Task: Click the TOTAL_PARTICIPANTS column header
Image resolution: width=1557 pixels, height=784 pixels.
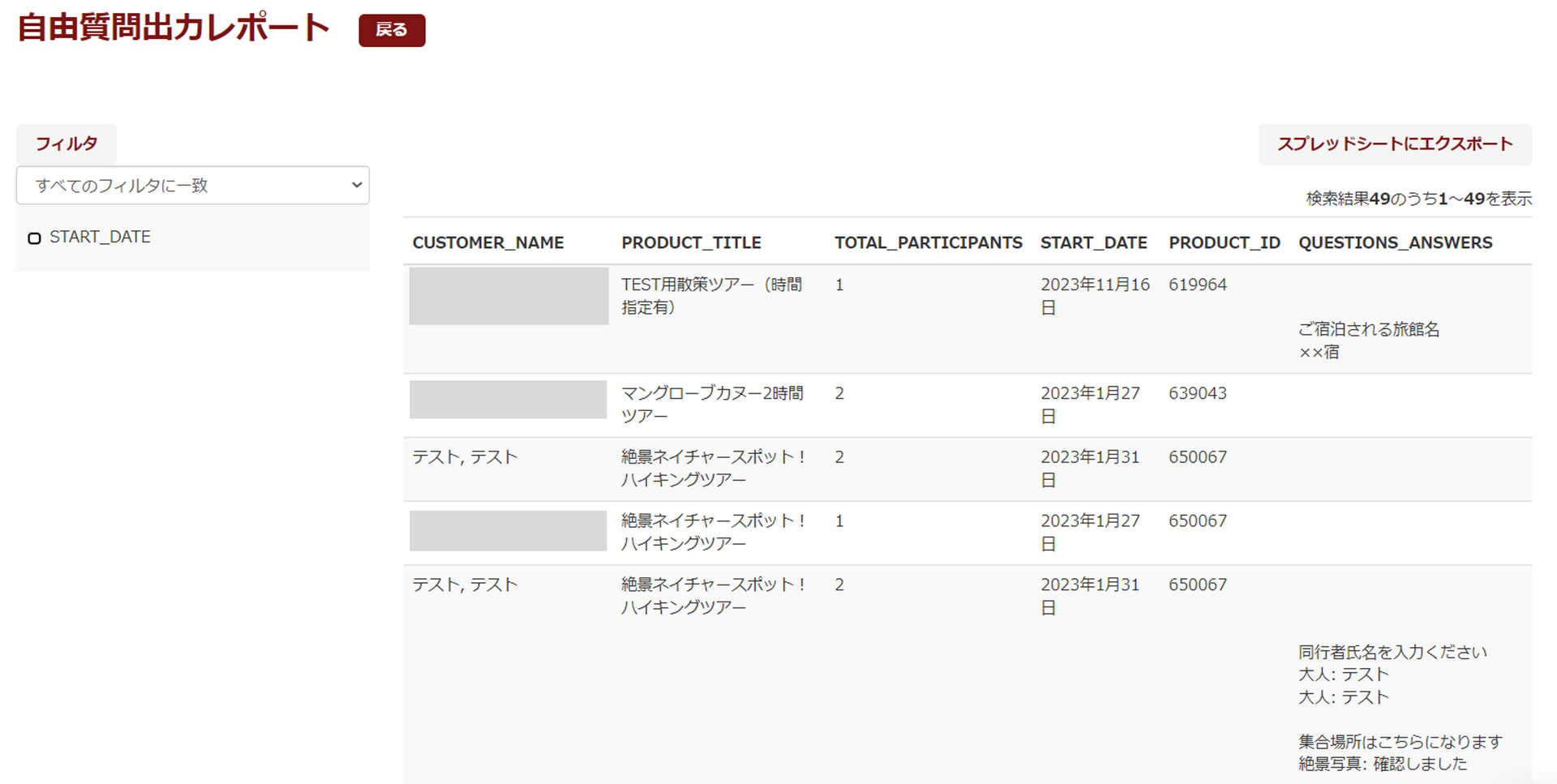Action: click(x=928, y=242)
